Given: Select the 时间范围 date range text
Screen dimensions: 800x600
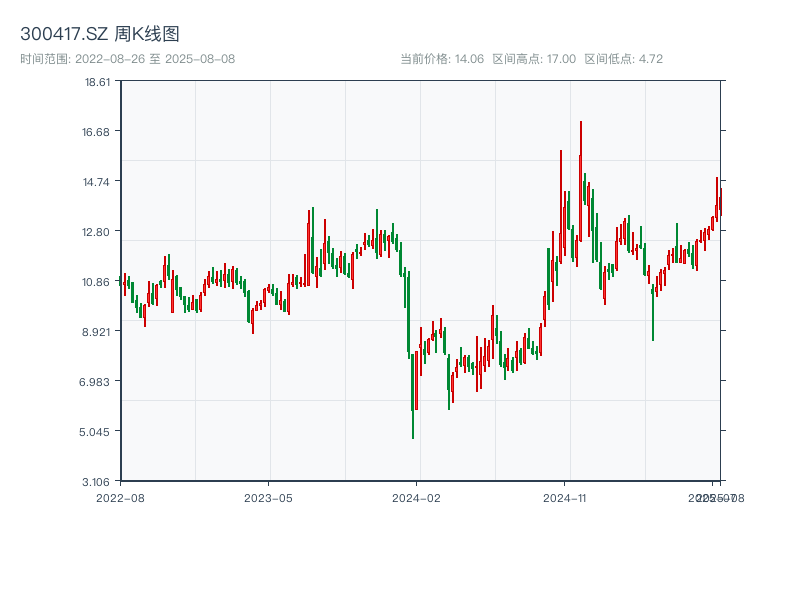Looking at the screenshot, I should click(x=128, y=59).
